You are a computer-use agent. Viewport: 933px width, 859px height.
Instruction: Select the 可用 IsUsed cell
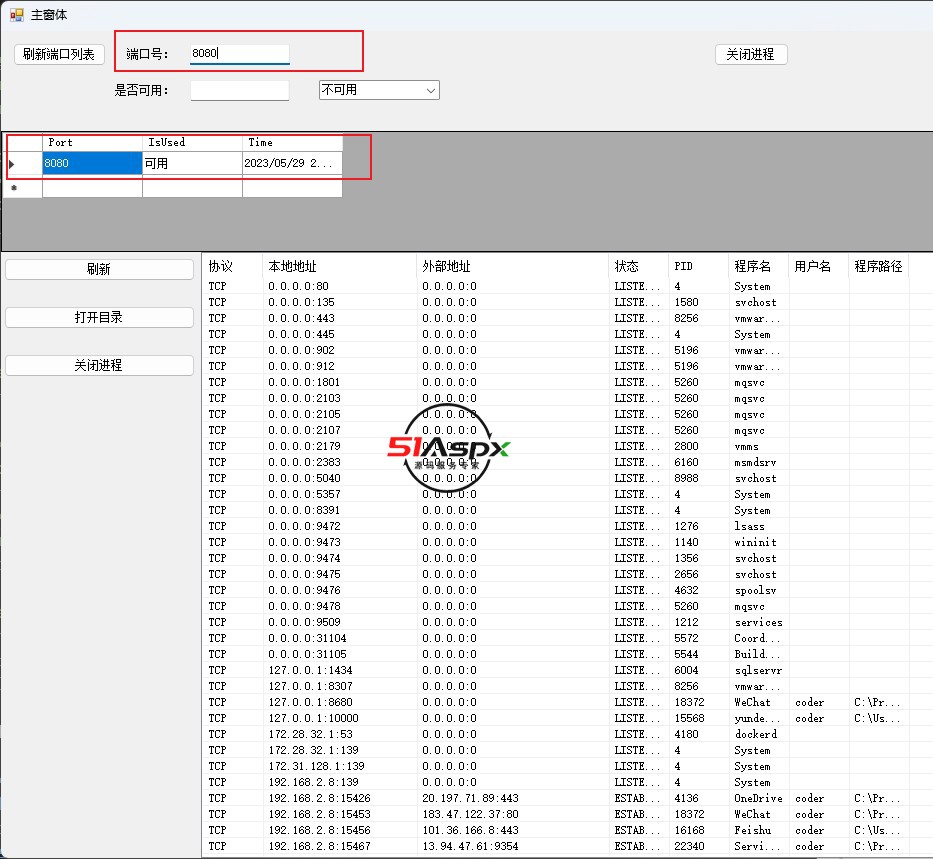click(192, 163)
